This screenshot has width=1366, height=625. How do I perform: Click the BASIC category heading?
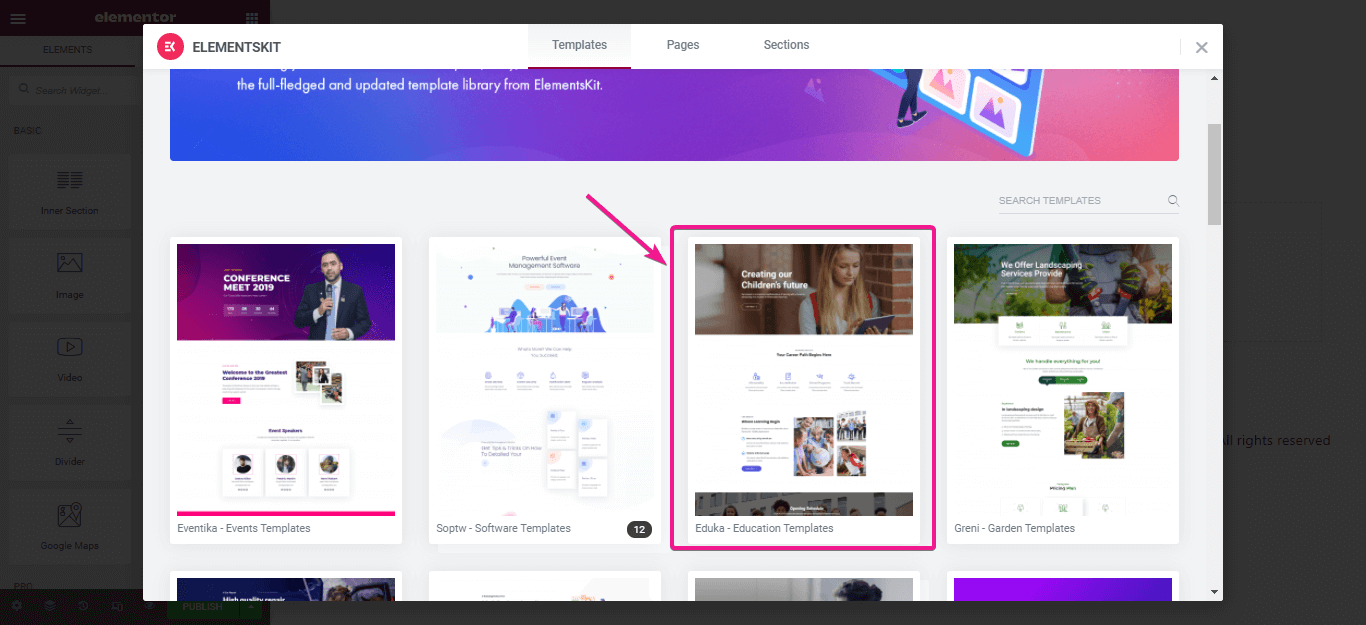(28, 131)
